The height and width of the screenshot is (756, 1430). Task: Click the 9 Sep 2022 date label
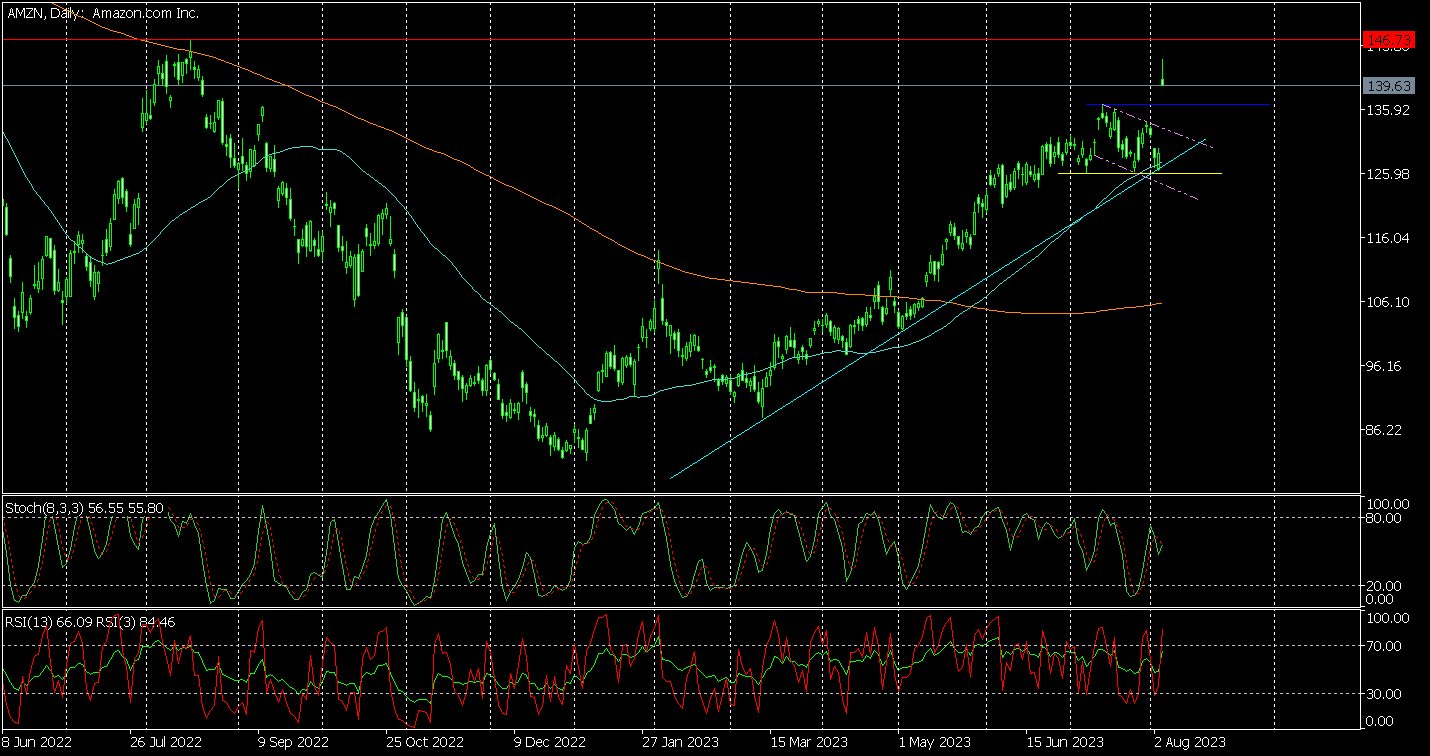[293, 742]
